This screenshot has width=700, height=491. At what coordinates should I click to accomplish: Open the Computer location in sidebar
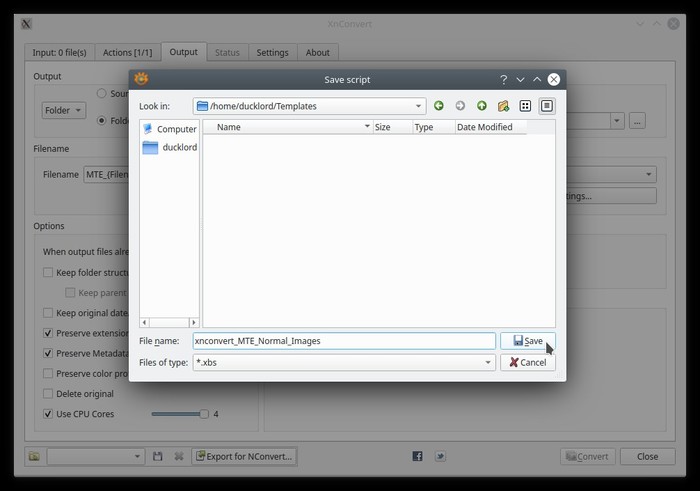tap(170, 129)
